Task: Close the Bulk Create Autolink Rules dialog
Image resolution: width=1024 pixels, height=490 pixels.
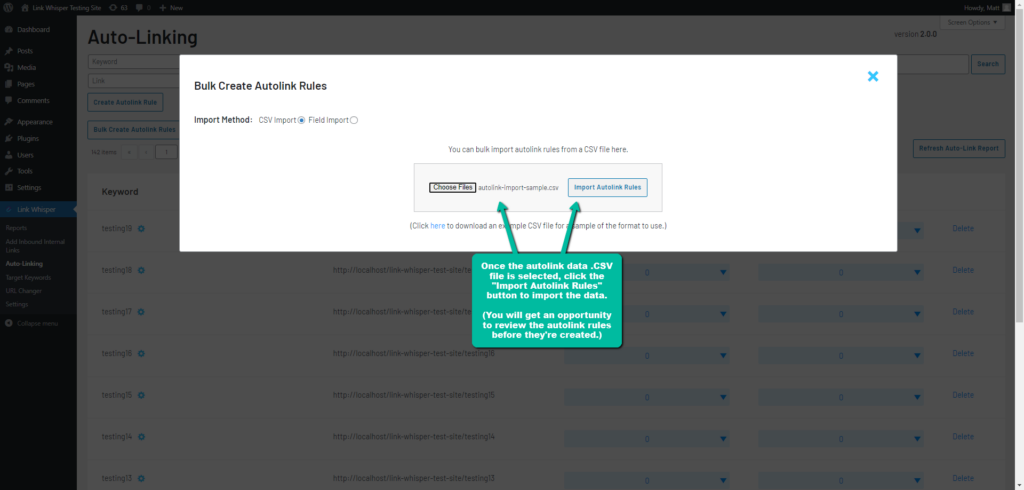Action: pos(872,76)
